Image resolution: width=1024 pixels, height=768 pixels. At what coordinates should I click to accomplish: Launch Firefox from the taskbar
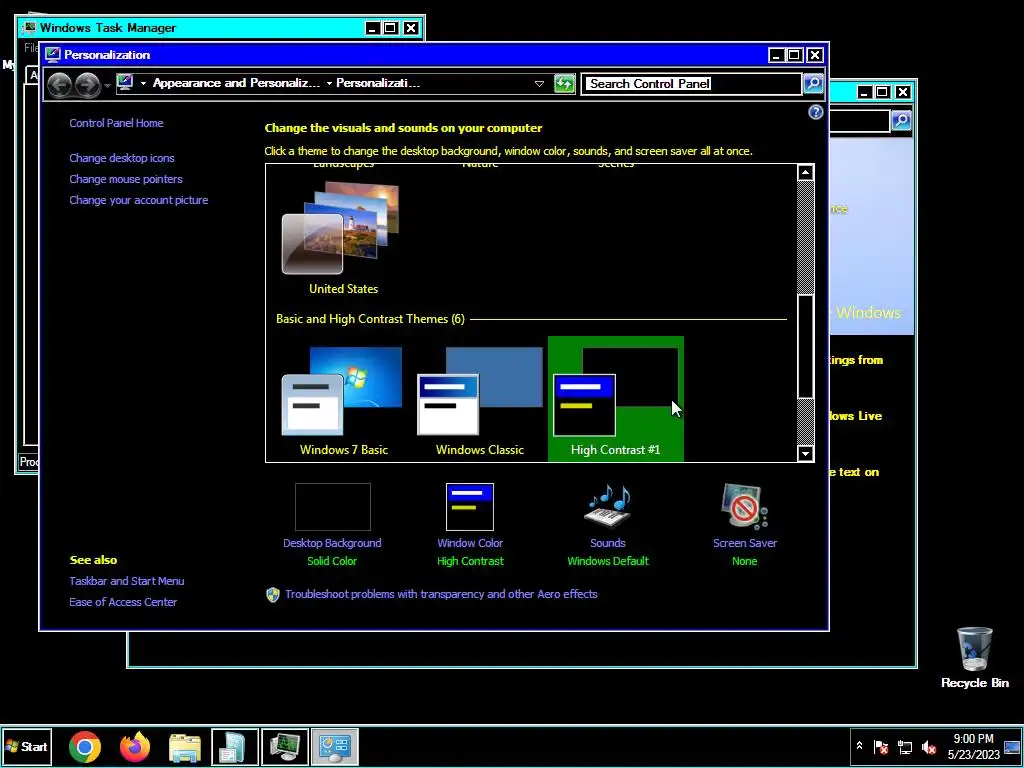(x=135, y=746)
